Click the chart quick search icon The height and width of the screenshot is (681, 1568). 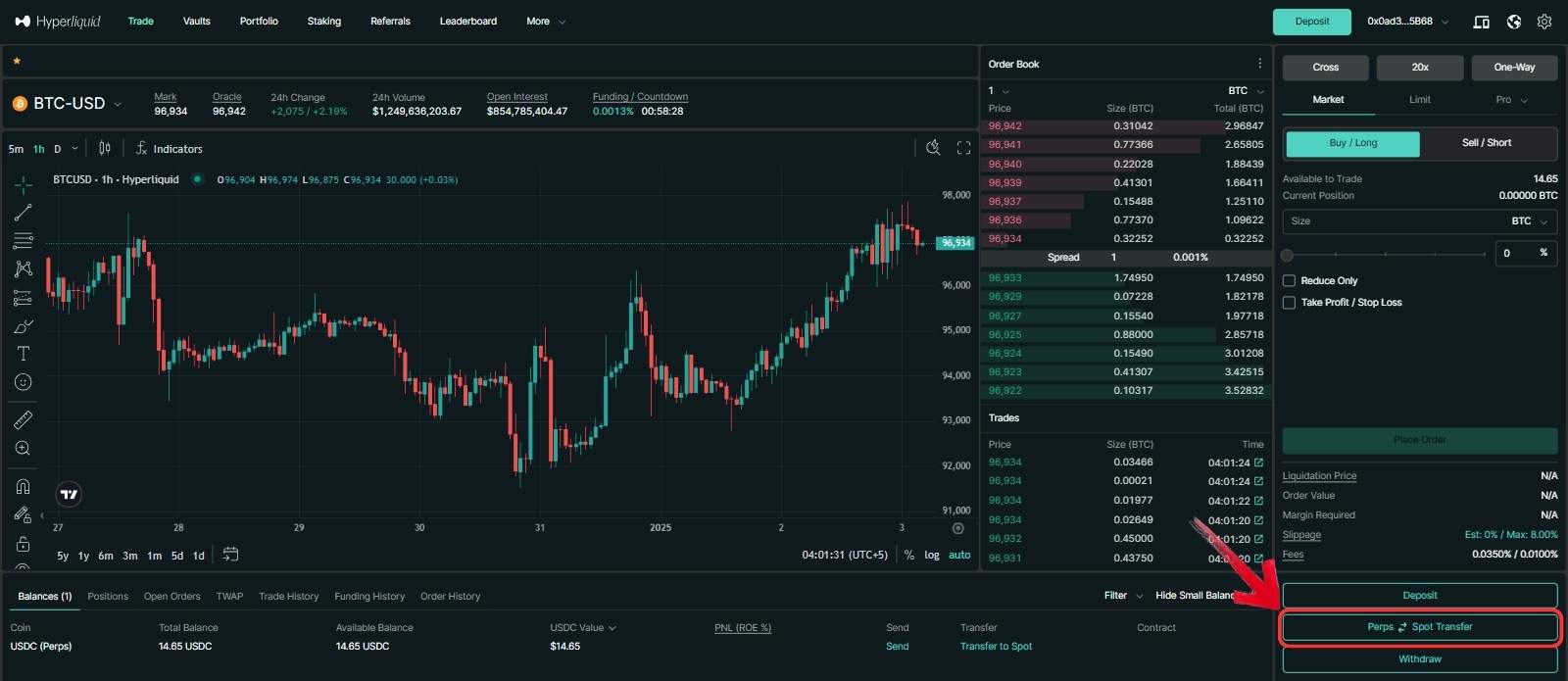(933, 148)
